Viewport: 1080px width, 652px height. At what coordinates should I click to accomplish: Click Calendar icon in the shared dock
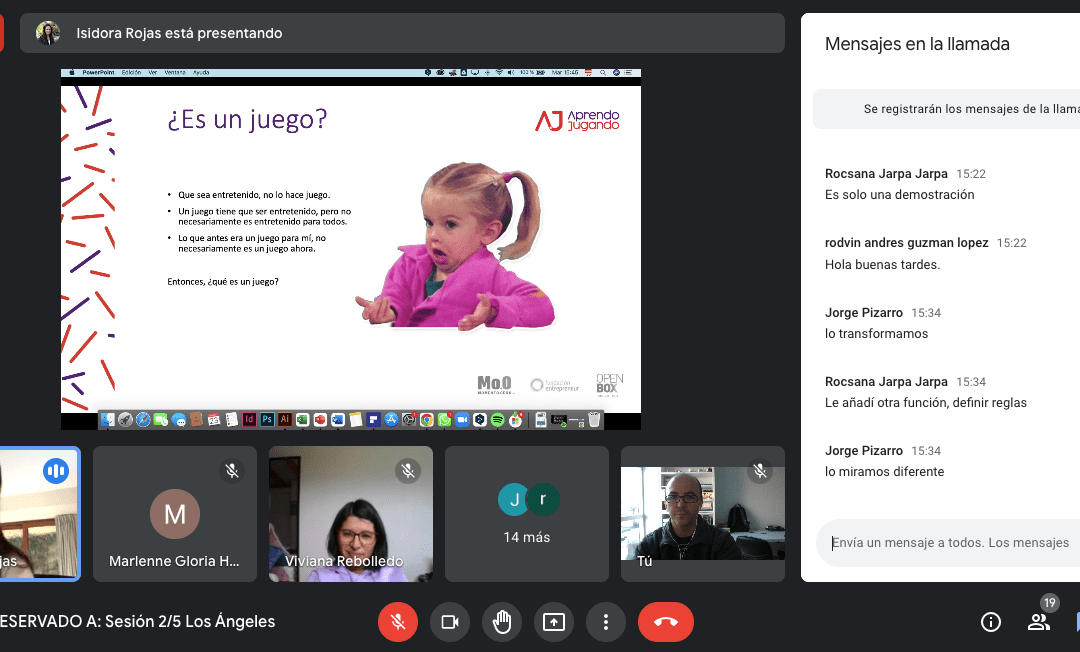(214, 419)
